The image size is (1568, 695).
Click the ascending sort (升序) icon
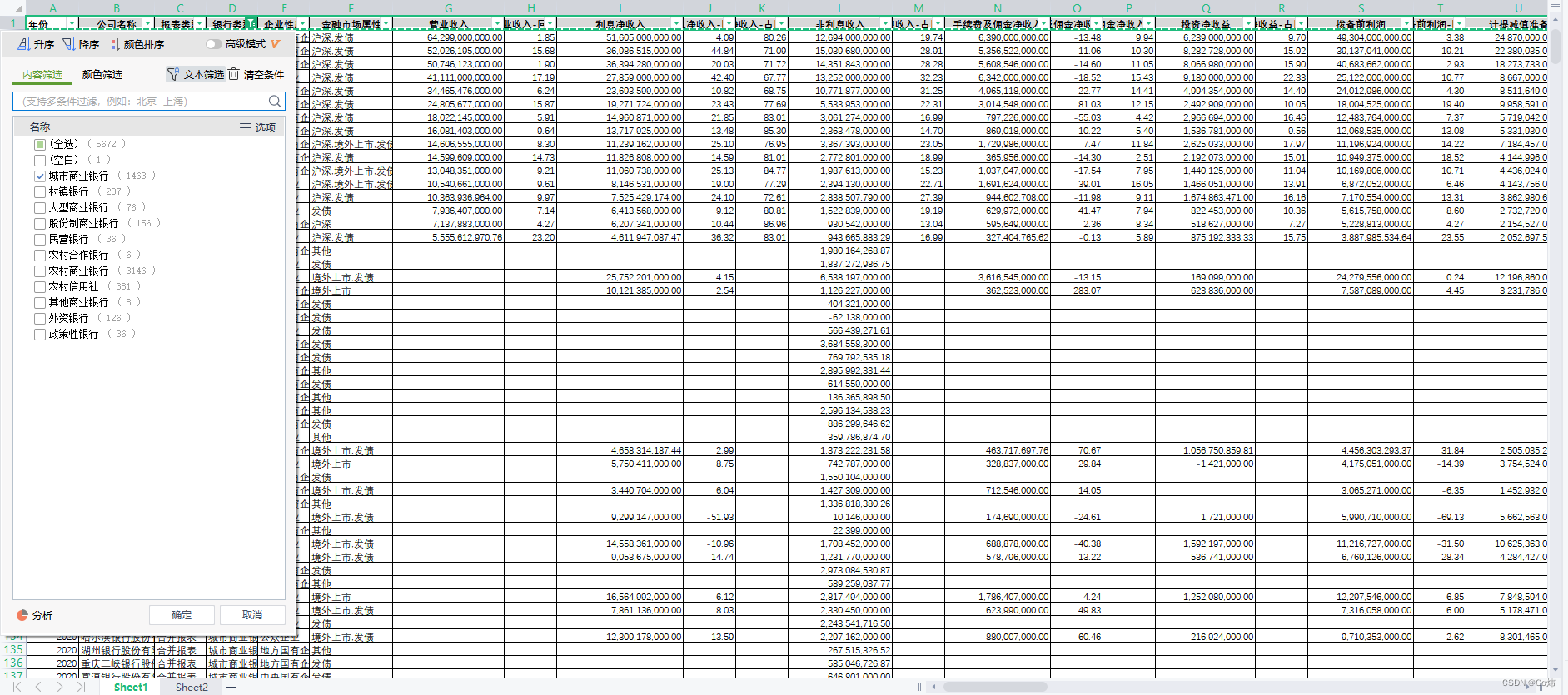pos(23,44)
